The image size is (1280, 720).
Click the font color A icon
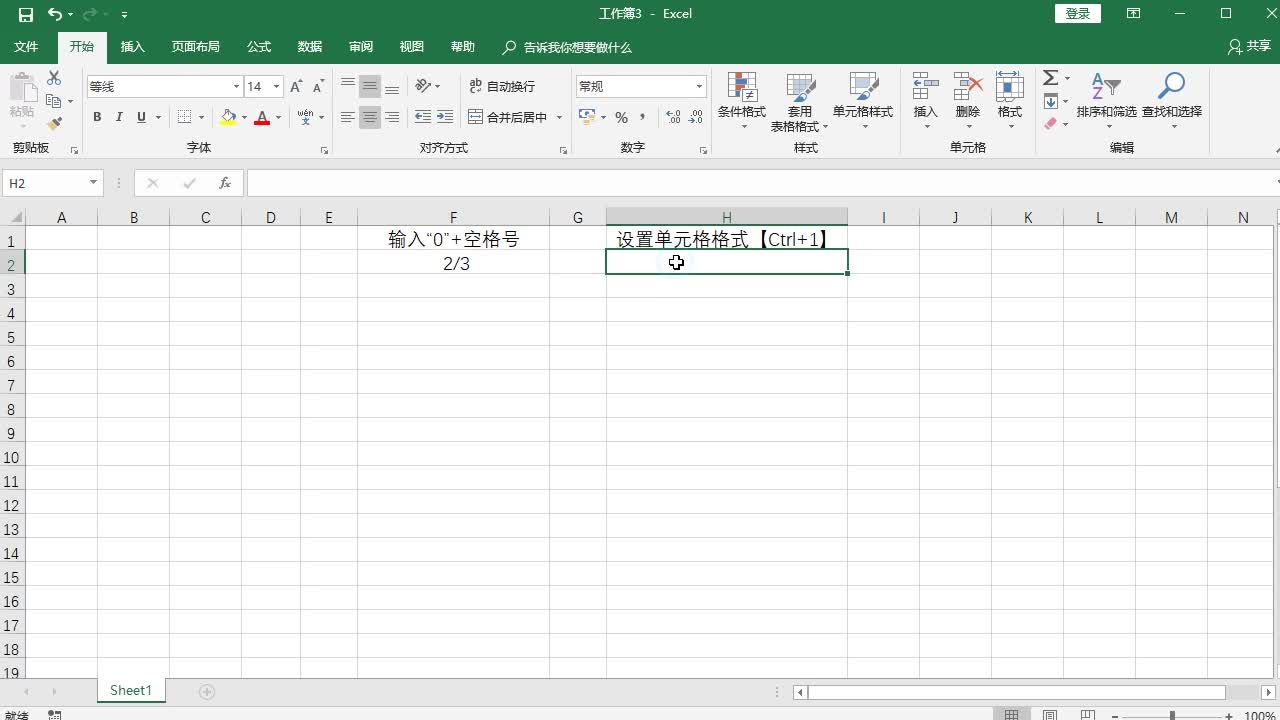click(262, 117)
